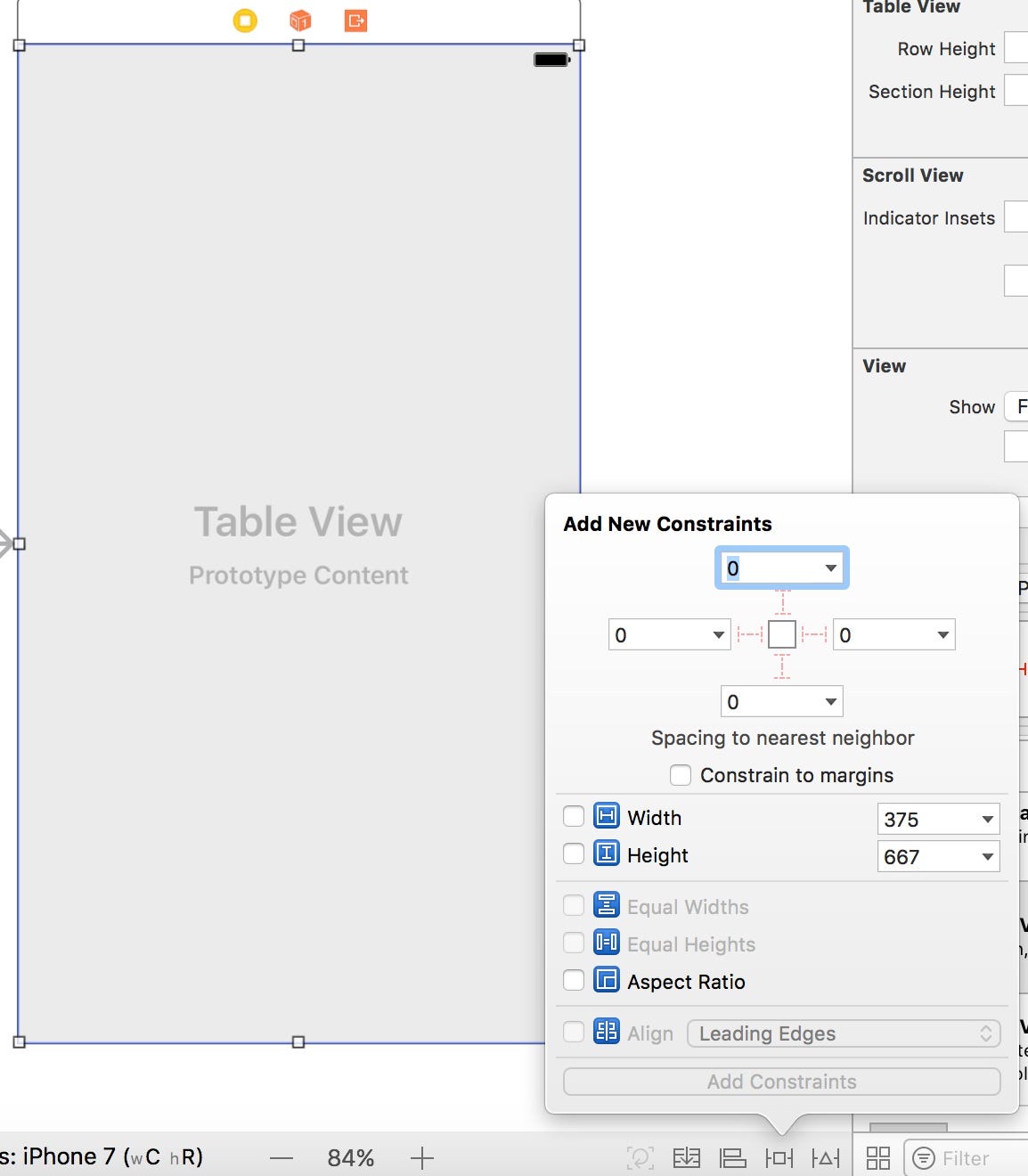1028x1176 pixels.
Task: Check the Aspect Ratio checkbox
Action: (x=574, y=980)
